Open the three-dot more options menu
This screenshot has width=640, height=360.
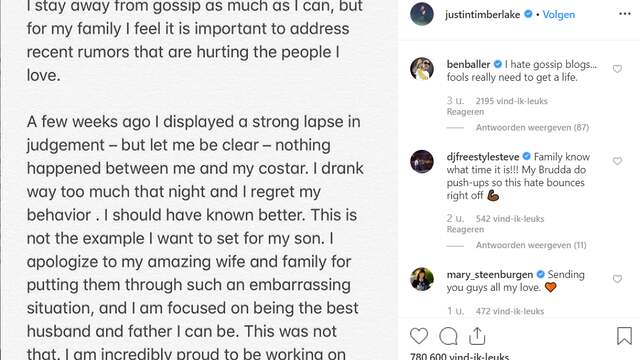[624, 14]
